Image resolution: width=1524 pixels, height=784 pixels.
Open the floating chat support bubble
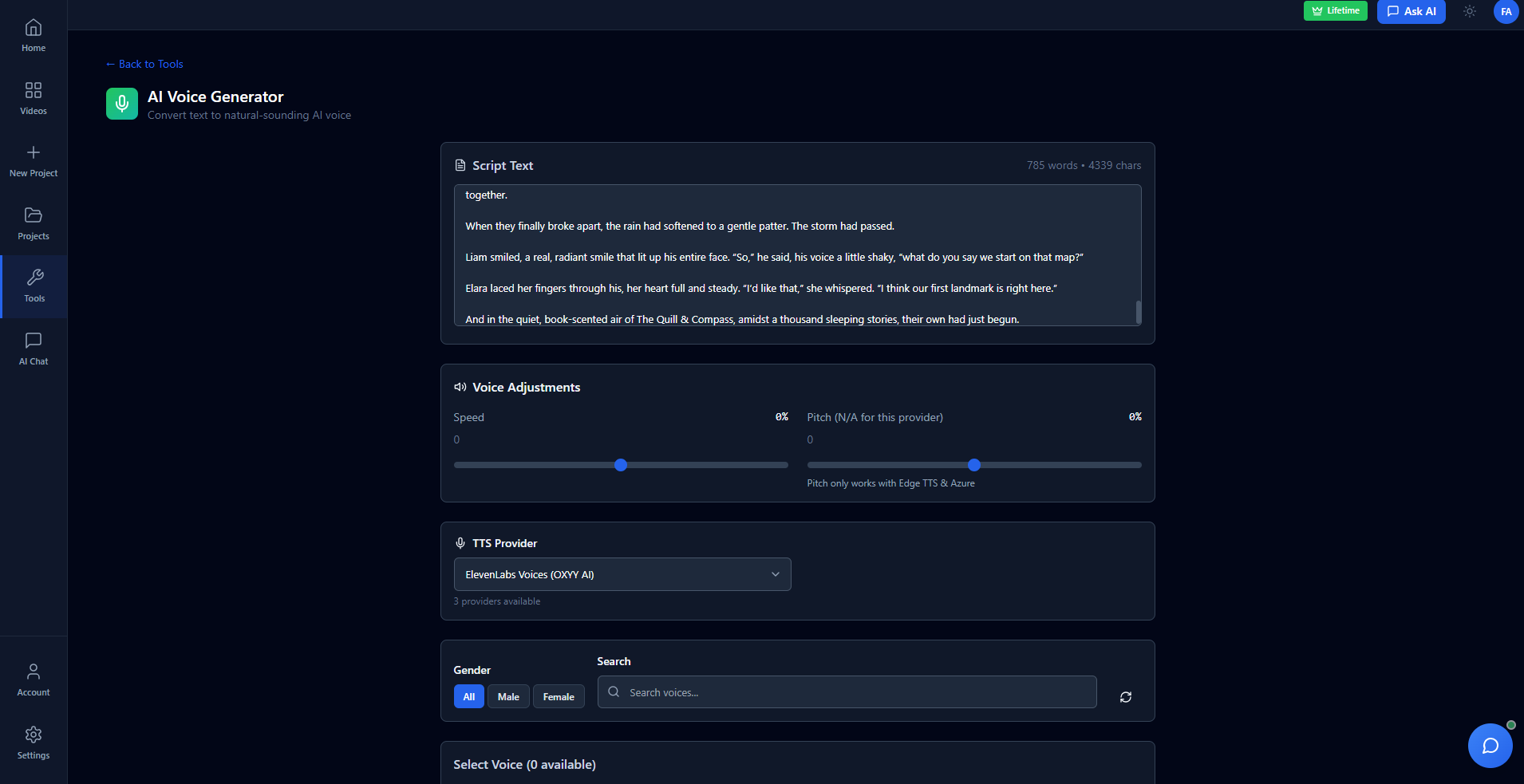pyautogui.click(x=1489, y=746)
